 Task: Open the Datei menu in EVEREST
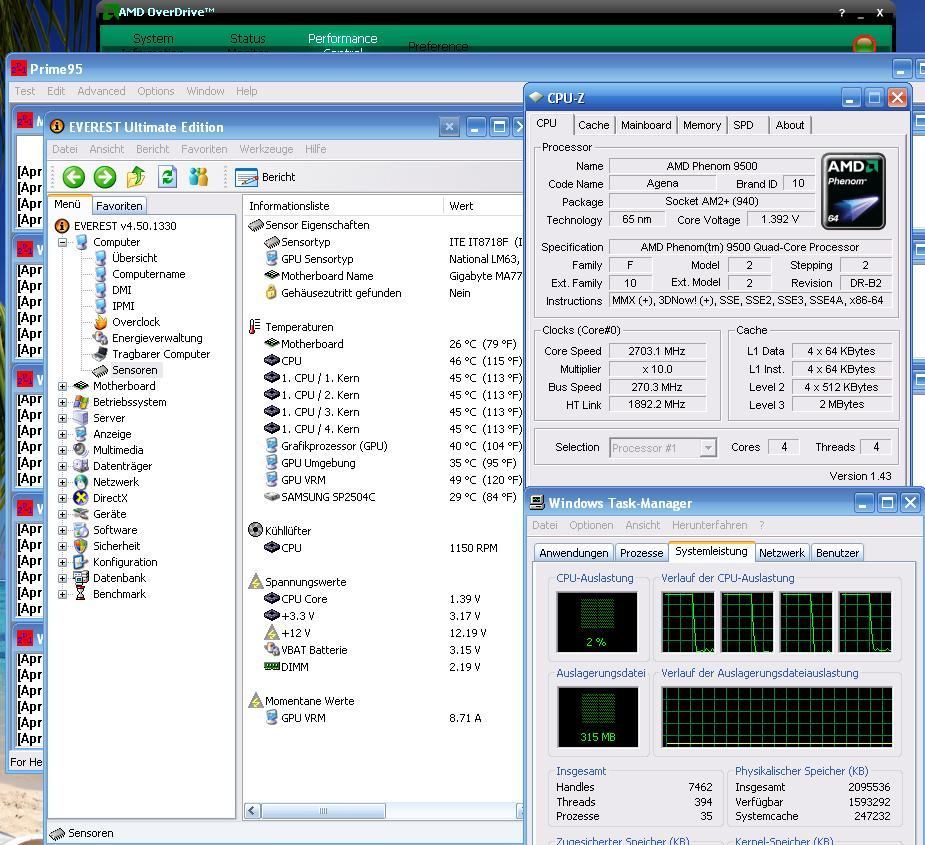tap(64, 149)
